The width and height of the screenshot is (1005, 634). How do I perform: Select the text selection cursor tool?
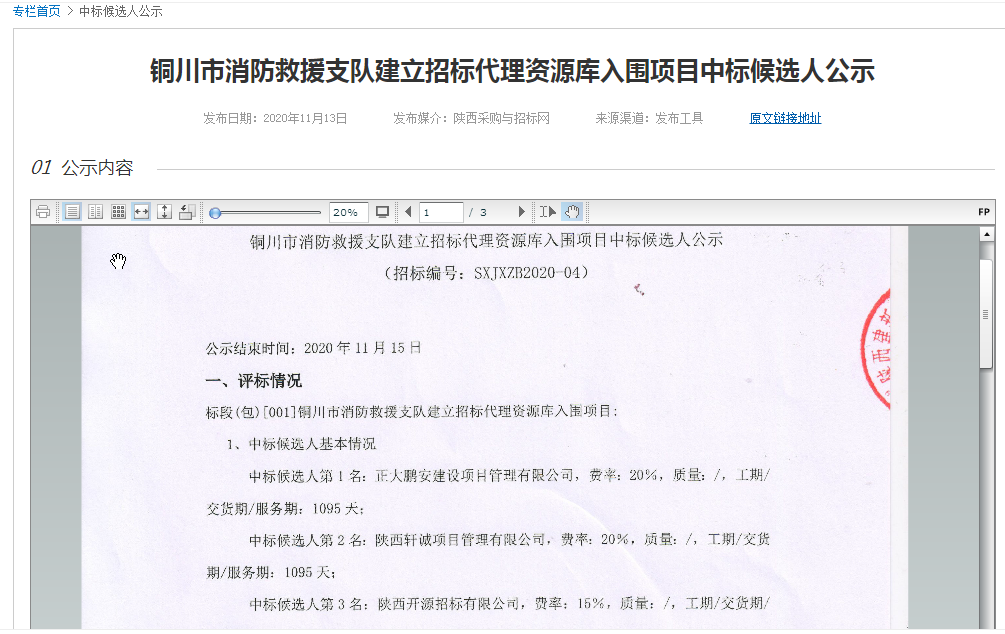pyautogui.click(x=547, y=212)
